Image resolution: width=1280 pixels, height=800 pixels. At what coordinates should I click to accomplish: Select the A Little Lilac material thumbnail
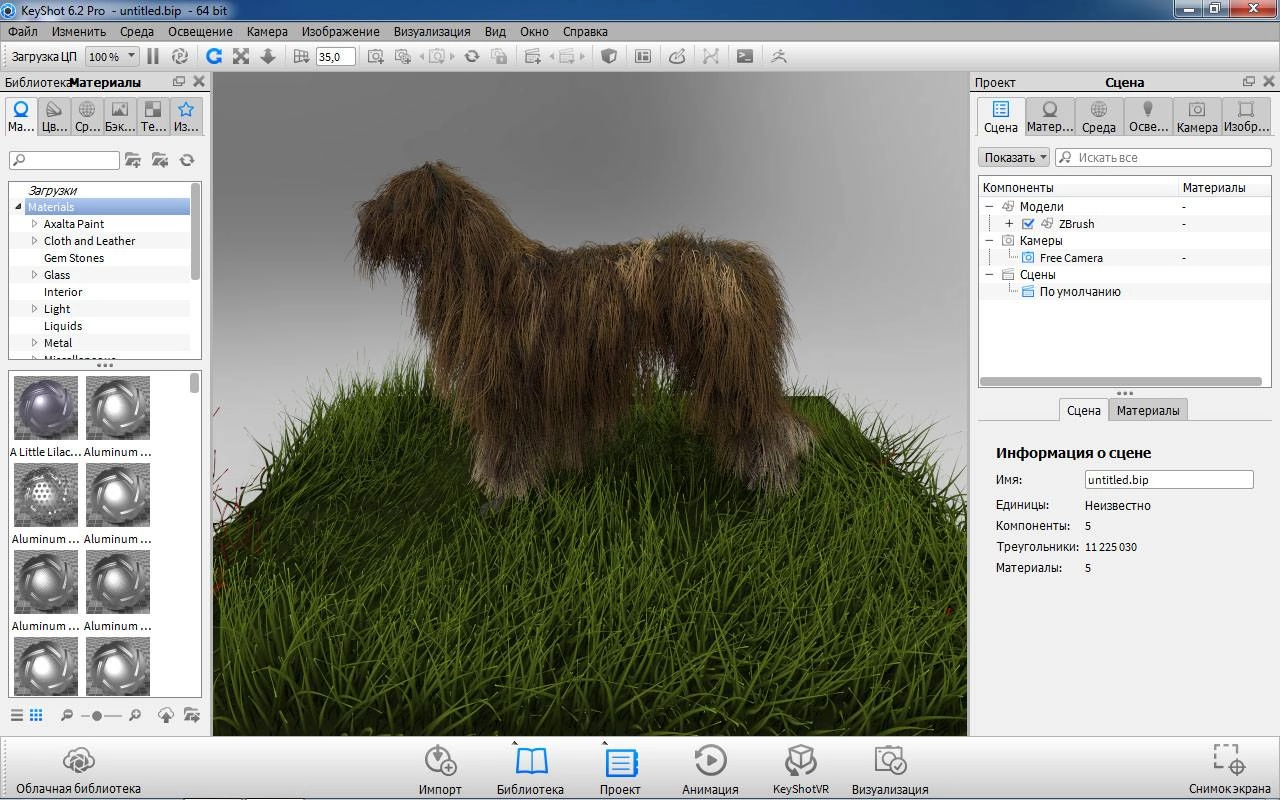[46, 407]
